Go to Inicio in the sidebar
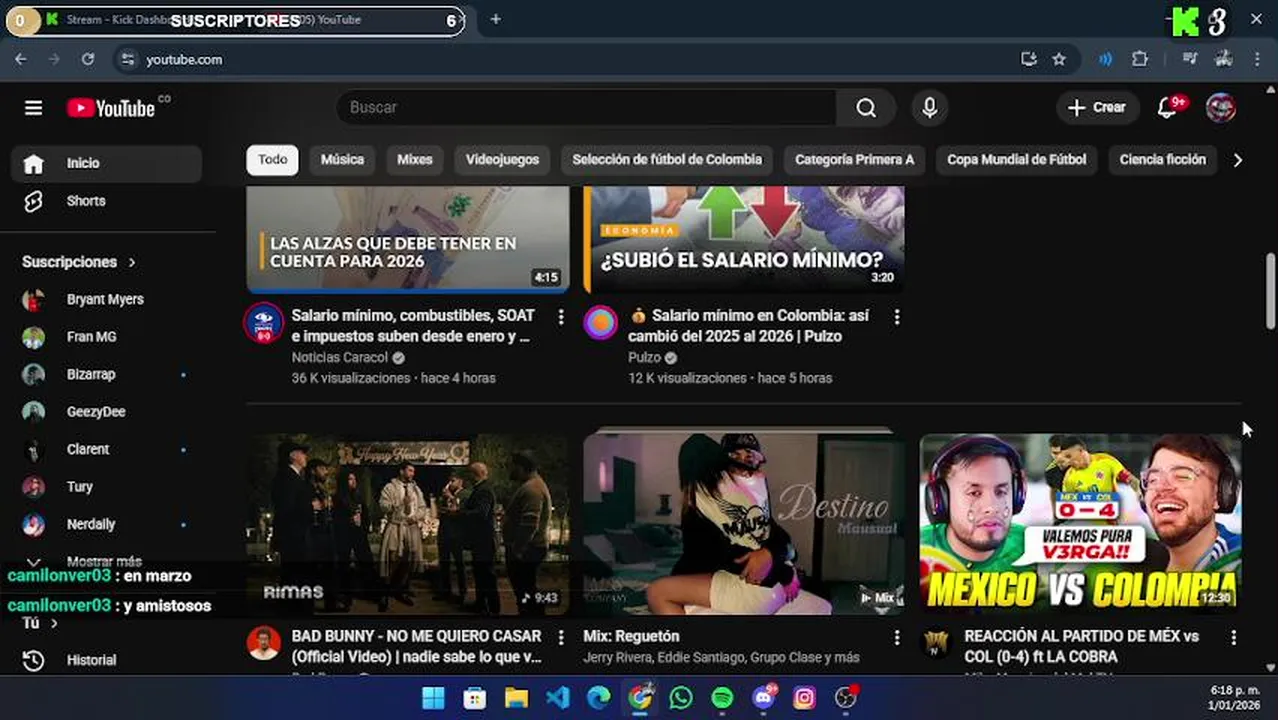 pos(106,163)
